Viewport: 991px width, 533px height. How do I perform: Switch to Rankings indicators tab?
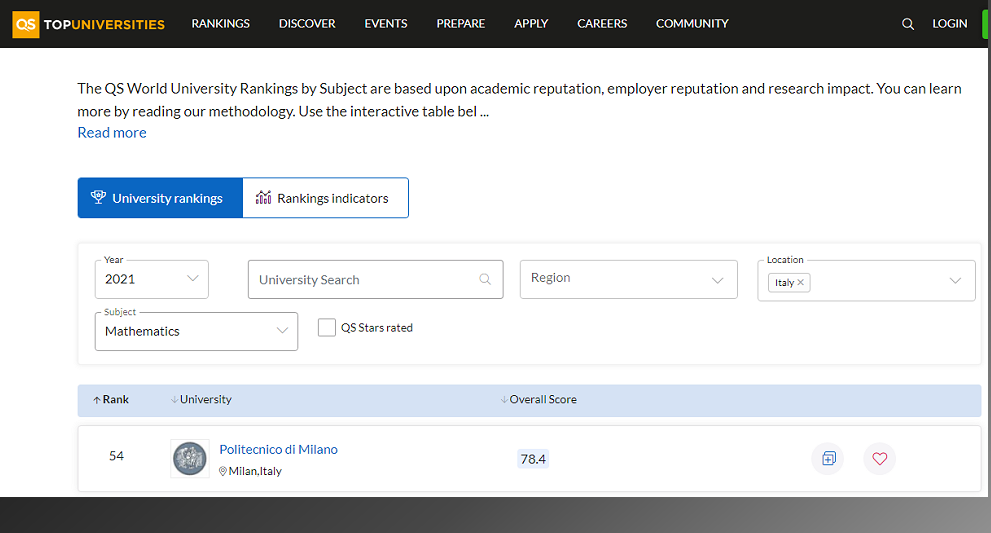point(325,198)
